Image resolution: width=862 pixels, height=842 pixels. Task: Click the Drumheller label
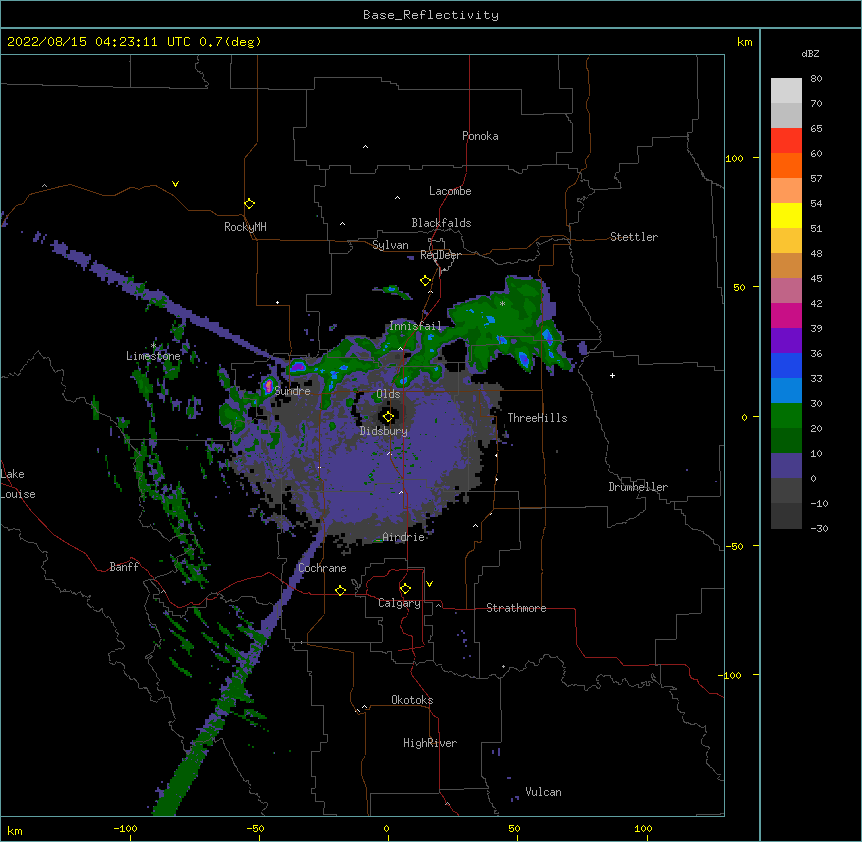(x=638, y=487)
